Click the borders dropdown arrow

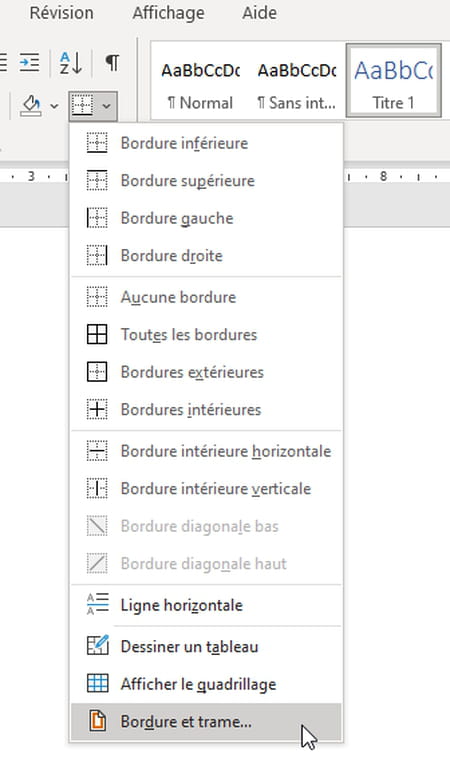click(x=107, y=106)
